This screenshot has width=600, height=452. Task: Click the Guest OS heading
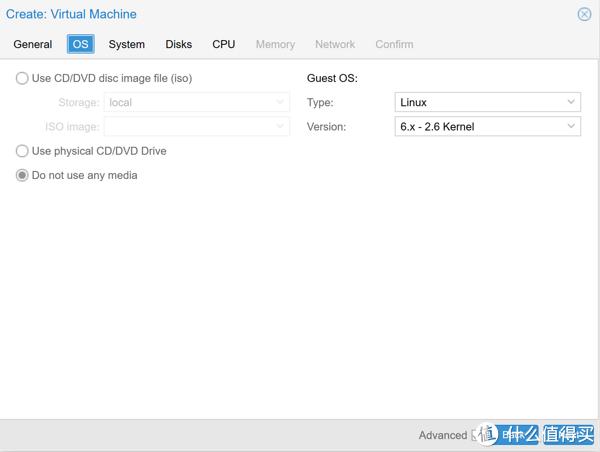click(332, 78)
